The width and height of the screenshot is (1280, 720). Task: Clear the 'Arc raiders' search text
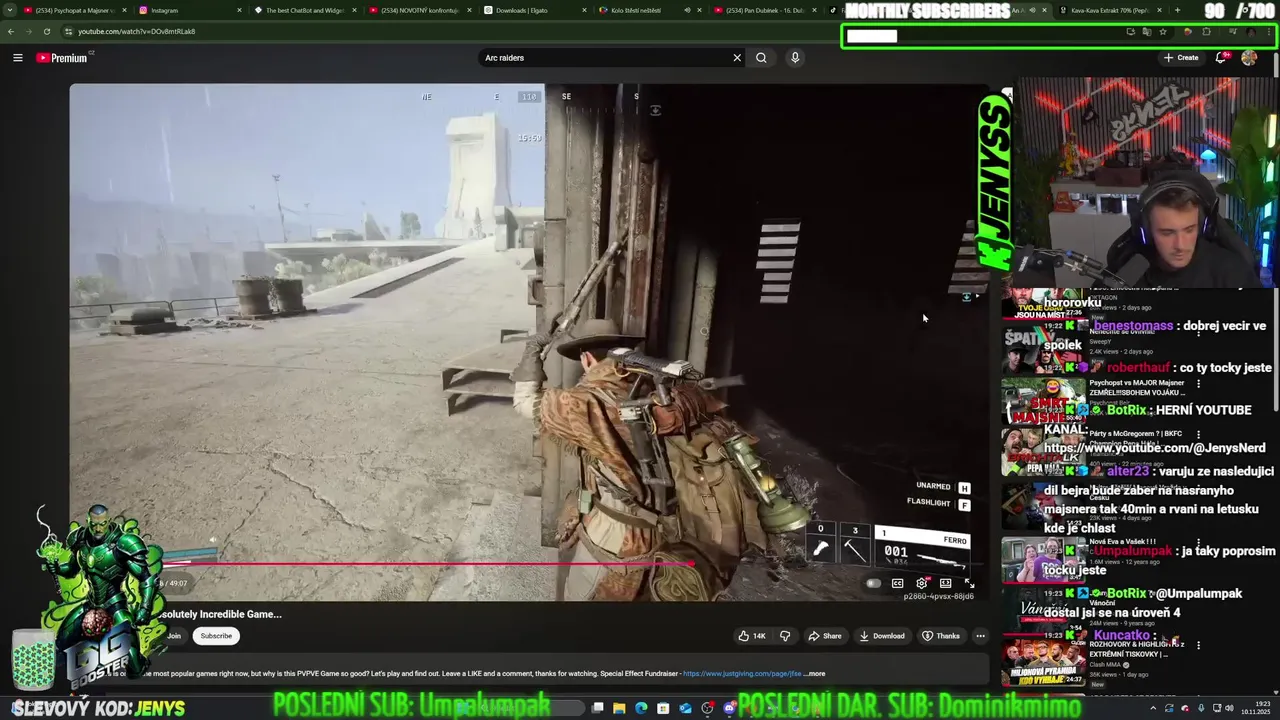[x=737, y=58]
